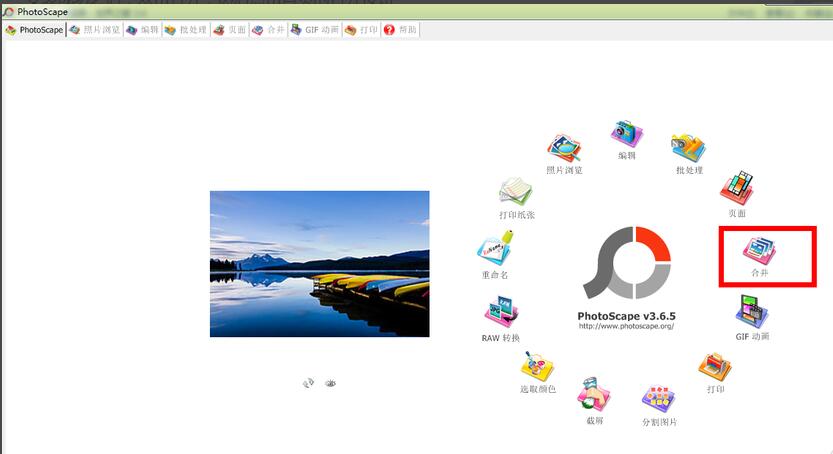Visit the http://www.photoscape.org/ link
The image size is (833, 454).
[626, 326]
